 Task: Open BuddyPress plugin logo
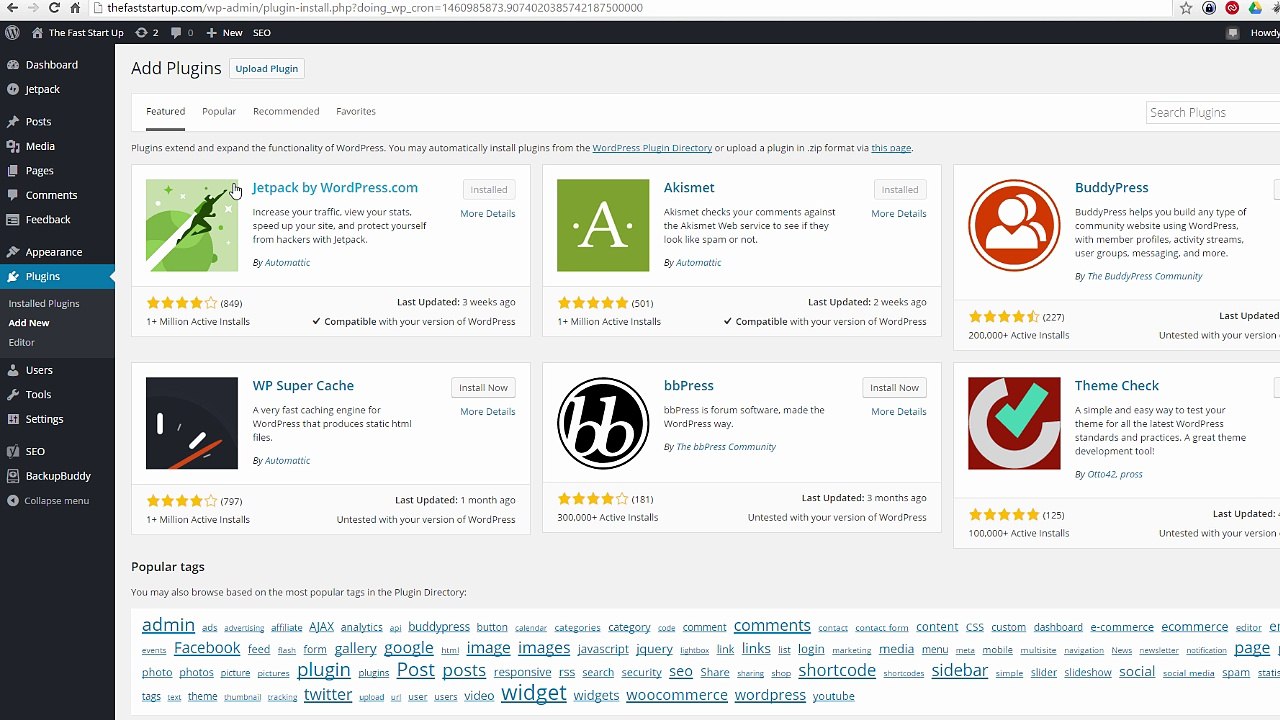click(1014, 225)
